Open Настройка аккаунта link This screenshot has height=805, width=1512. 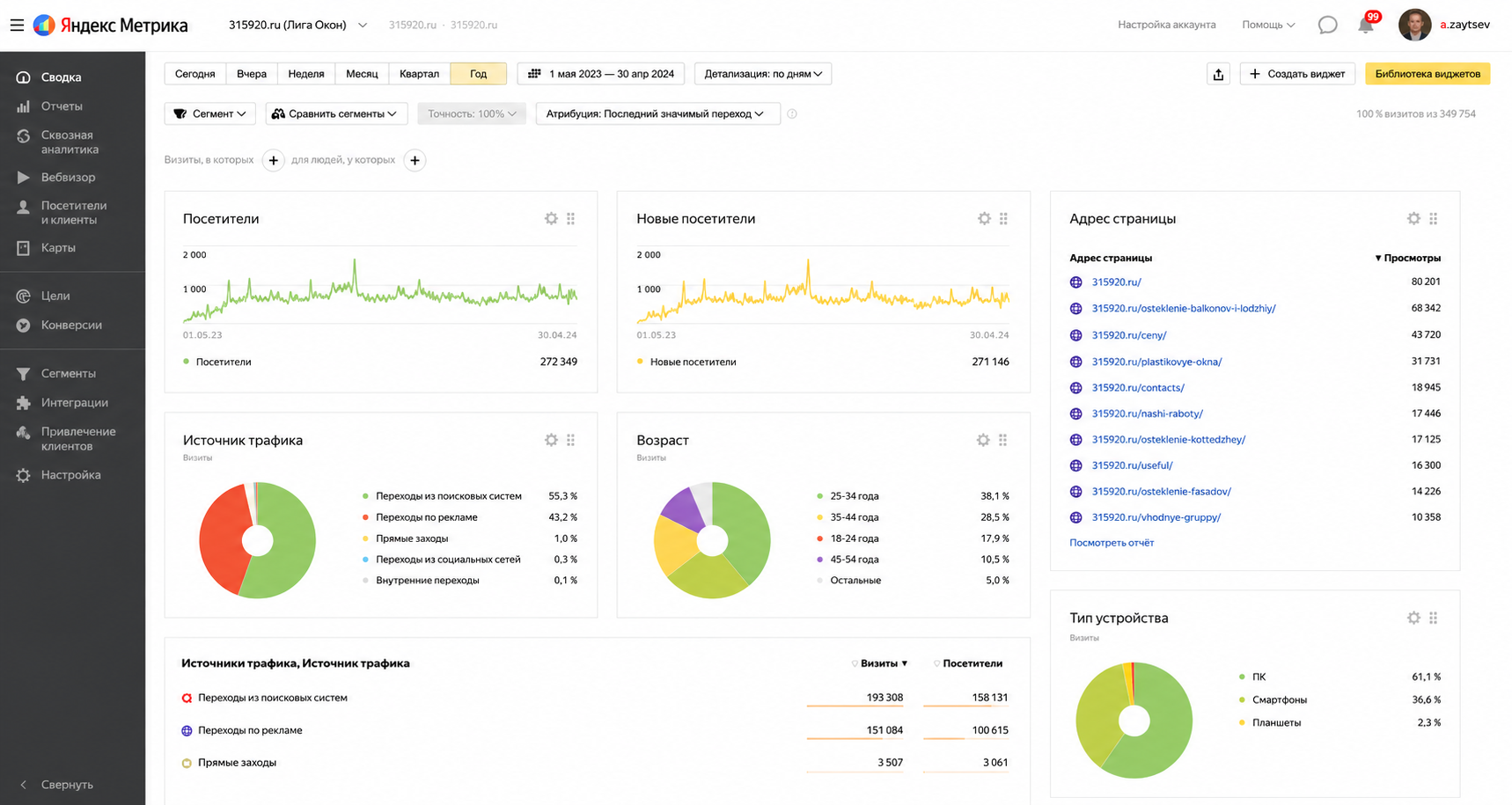[x=1167, y=25]
